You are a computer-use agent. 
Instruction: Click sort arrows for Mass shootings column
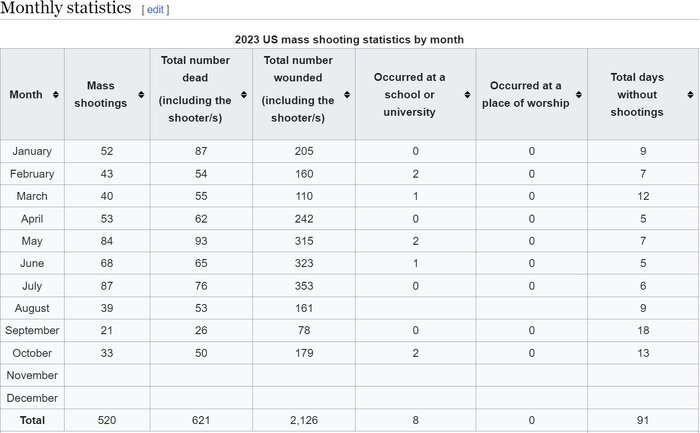[142, 95]
